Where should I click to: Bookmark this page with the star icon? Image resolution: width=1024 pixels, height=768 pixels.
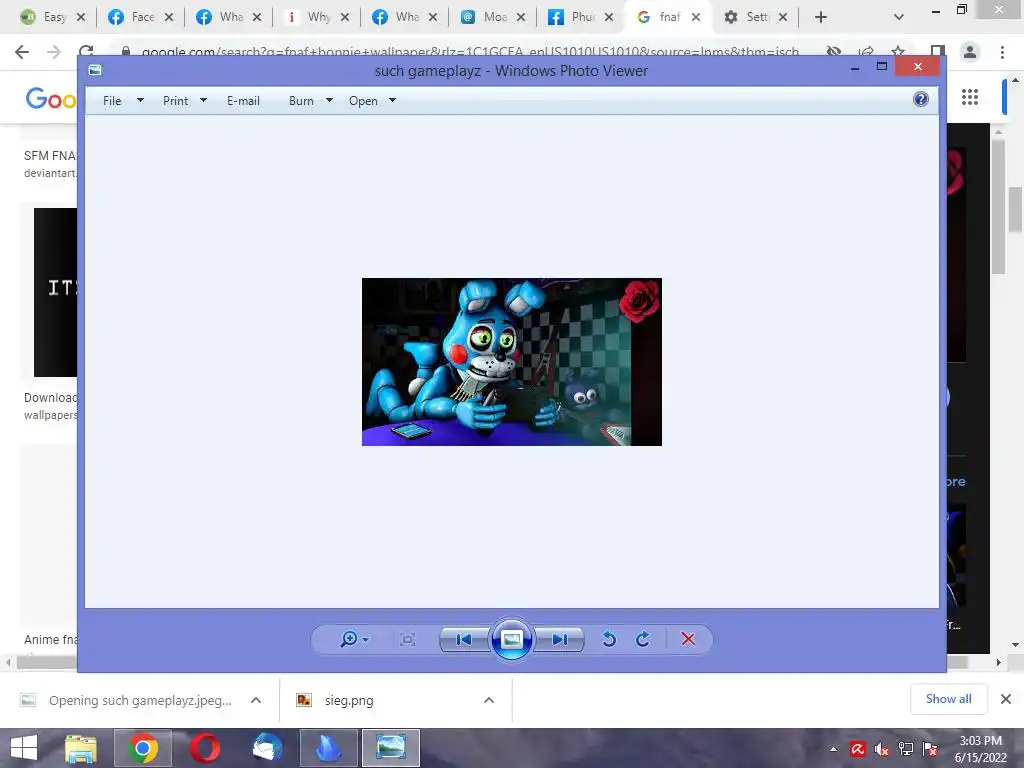point(899,52)
